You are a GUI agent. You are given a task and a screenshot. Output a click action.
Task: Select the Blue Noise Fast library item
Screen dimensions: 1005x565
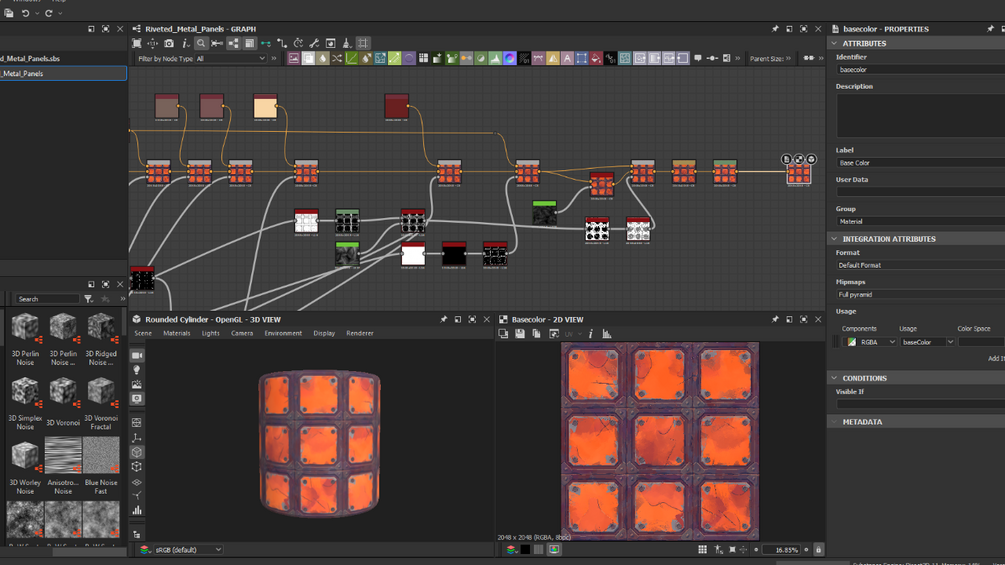pos(101,466)
